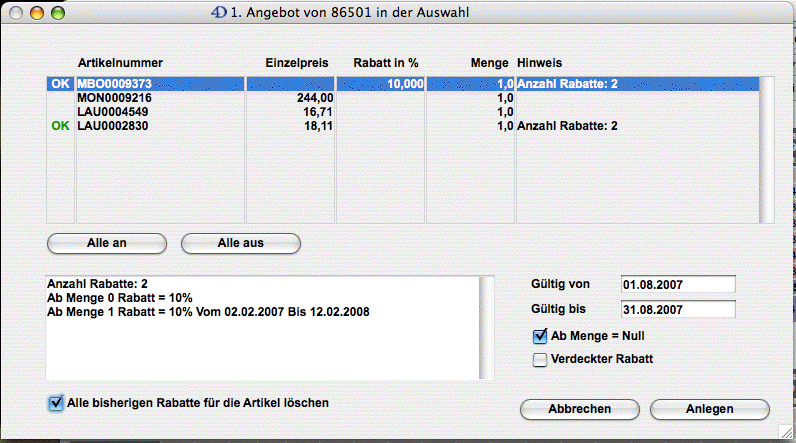Click the Gültig bis date field
Screen dimensions: 796x443
(677, 310)
